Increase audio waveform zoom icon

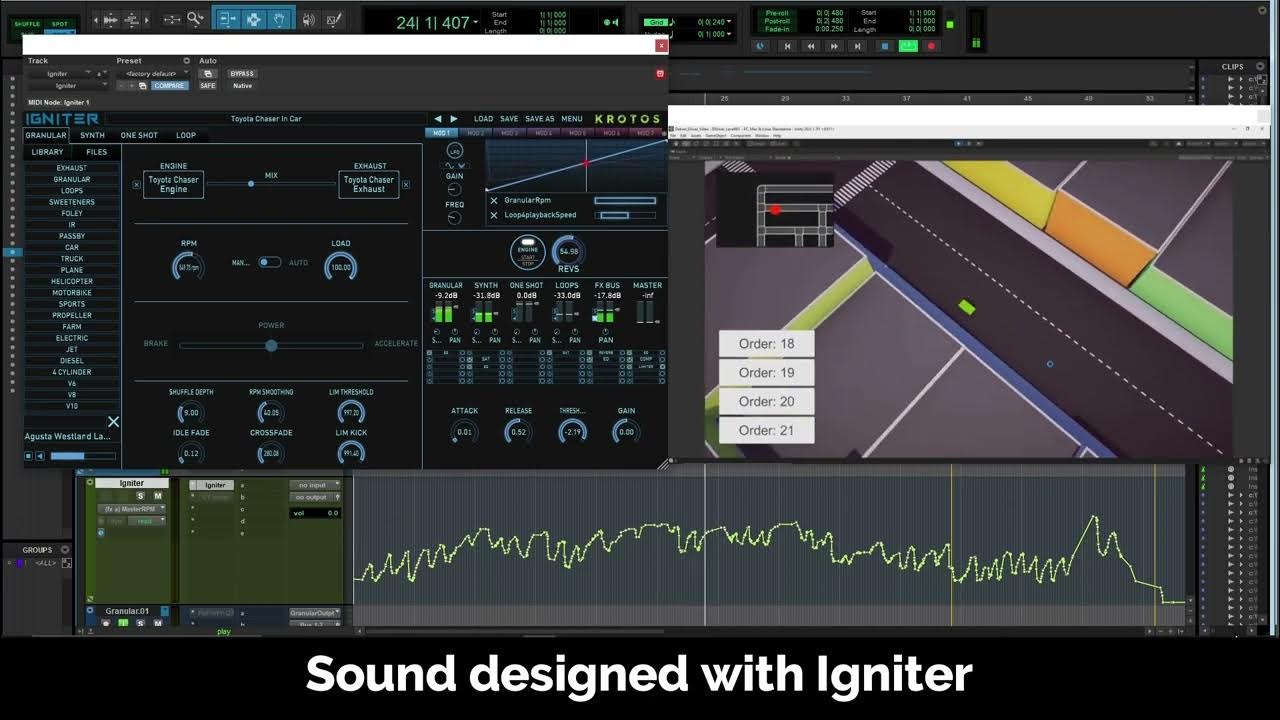(110, 20)
